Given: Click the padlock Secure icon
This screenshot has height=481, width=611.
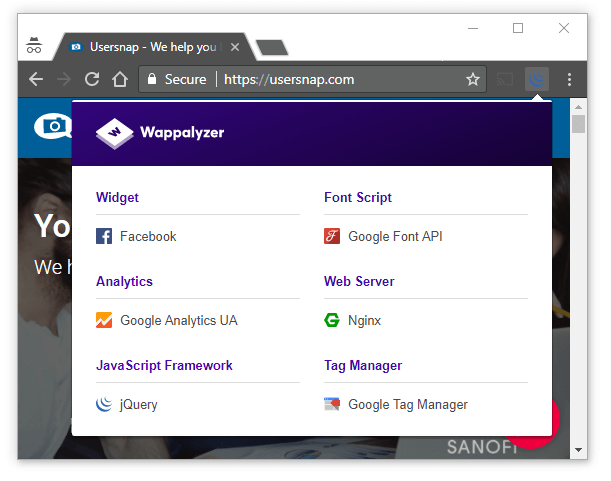Looking at the screenshot, I should point(152,79).
